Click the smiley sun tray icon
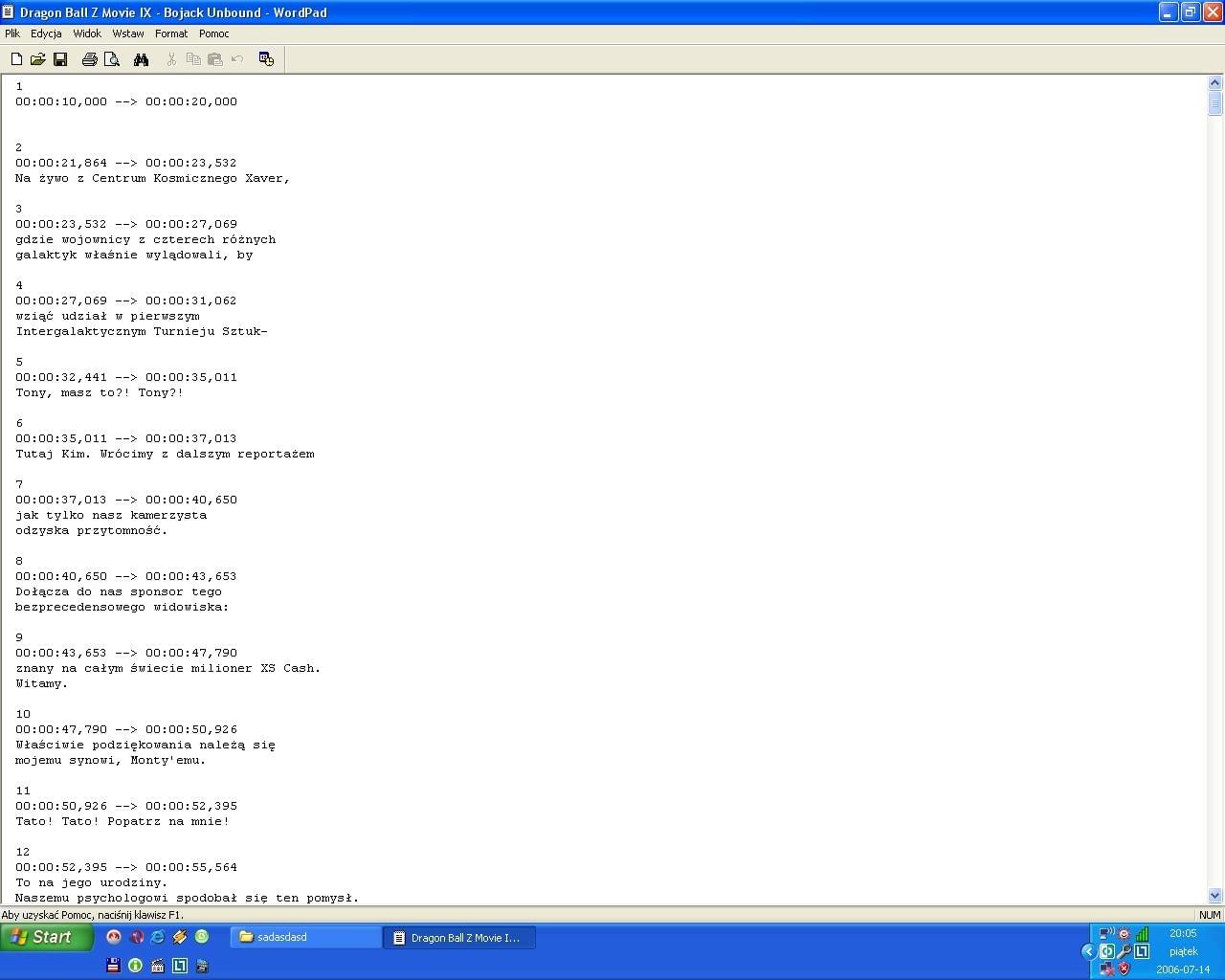 point(1124,934)
